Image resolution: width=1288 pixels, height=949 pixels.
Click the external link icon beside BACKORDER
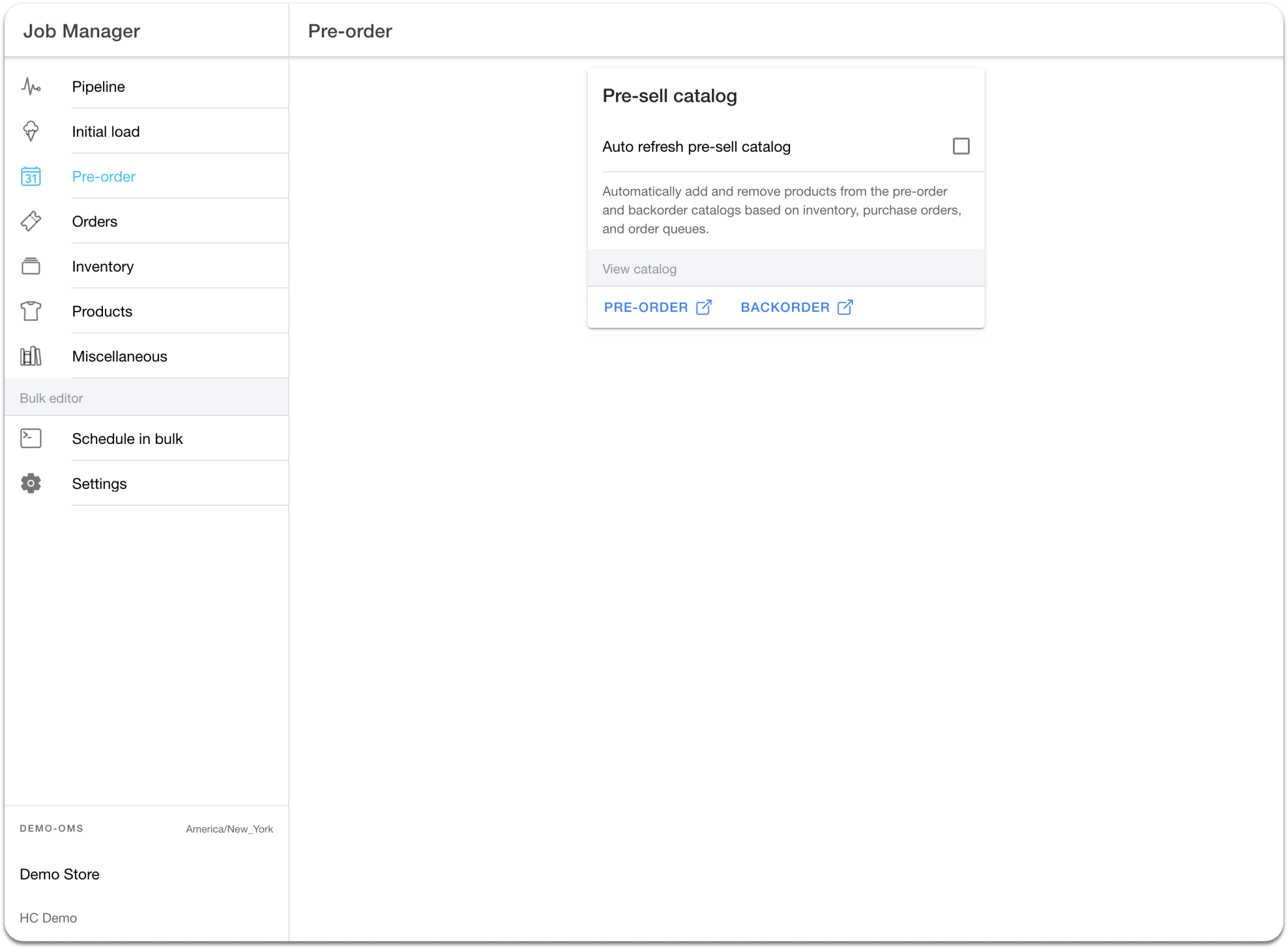coord(845,307)
